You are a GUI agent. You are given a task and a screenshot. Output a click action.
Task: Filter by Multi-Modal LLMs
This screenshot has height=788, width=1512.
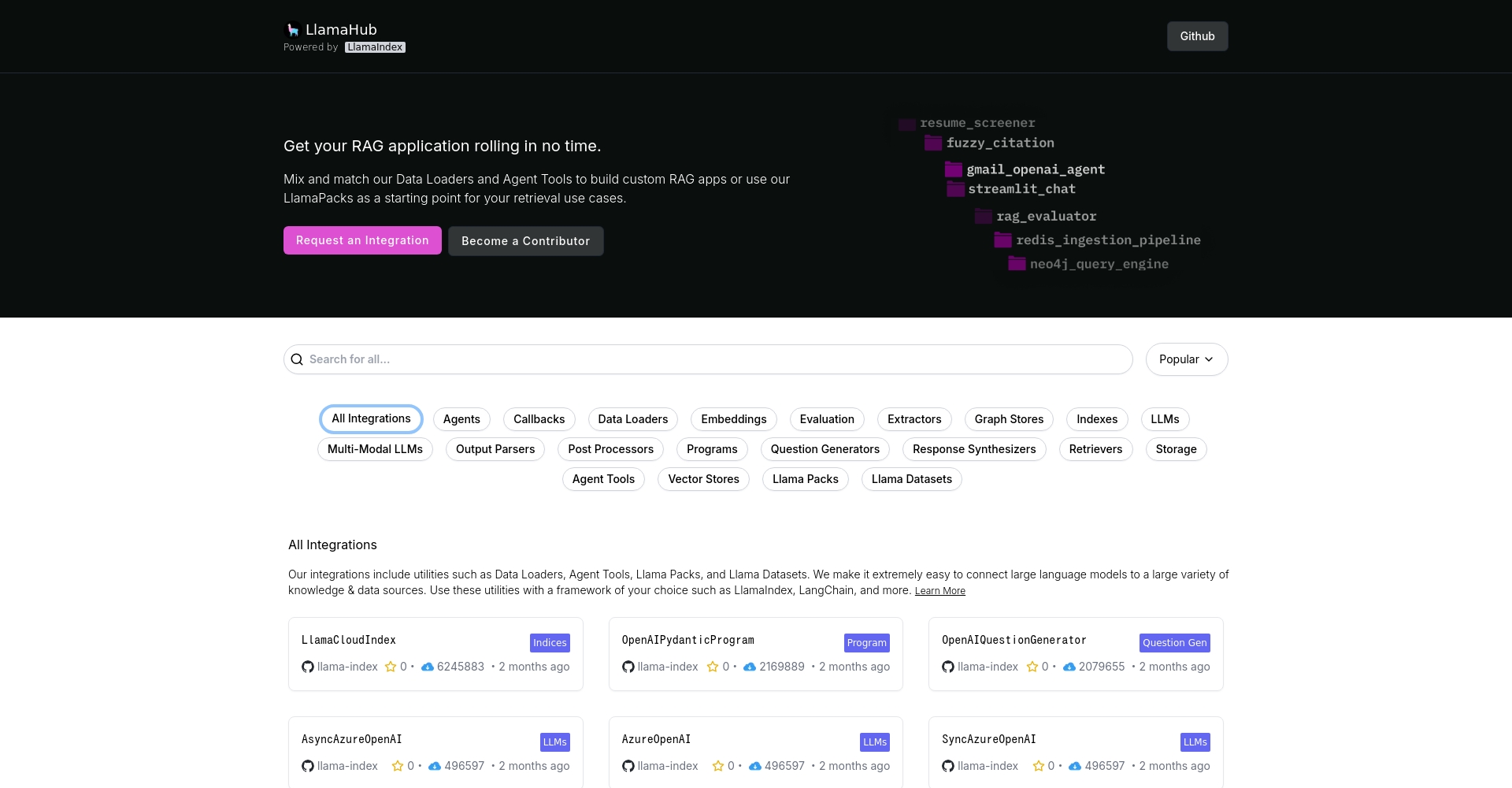(375, 449)
